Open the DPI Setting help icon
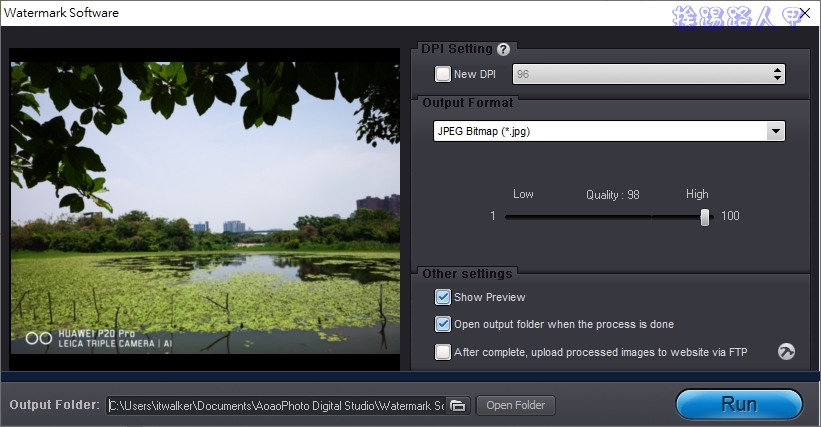 pyautogui.click(x=503, y=49)
